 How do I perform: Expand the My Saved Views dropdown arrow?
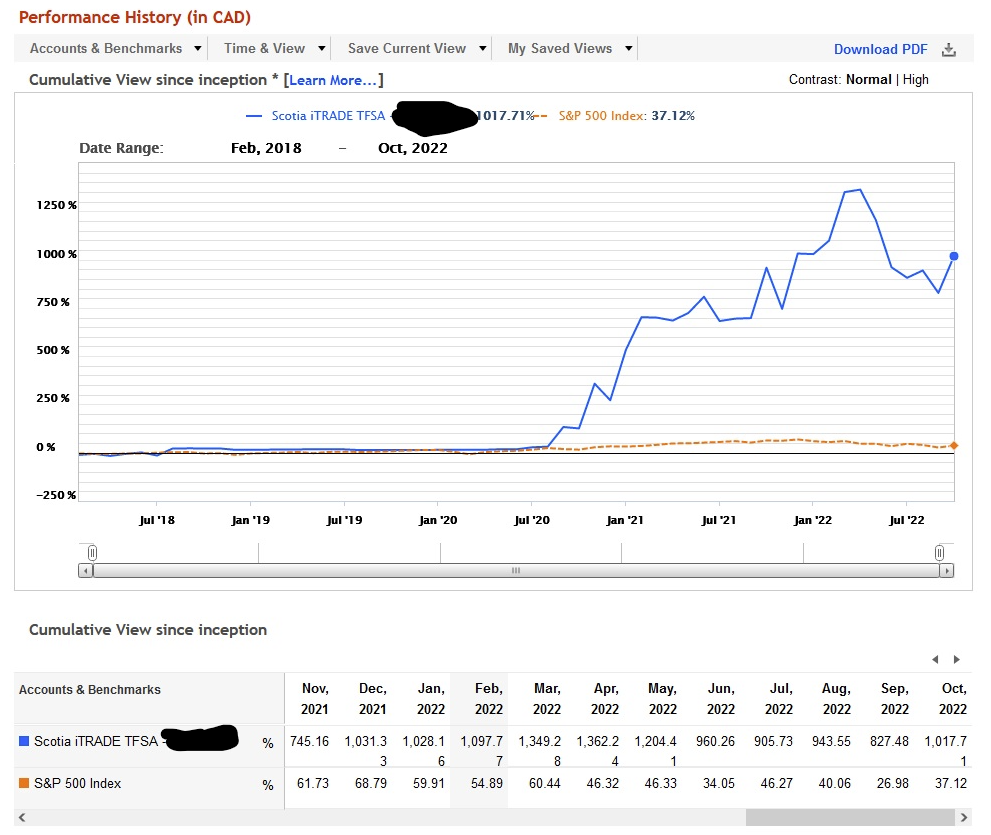pyautogui.click(x=628, y=49)
